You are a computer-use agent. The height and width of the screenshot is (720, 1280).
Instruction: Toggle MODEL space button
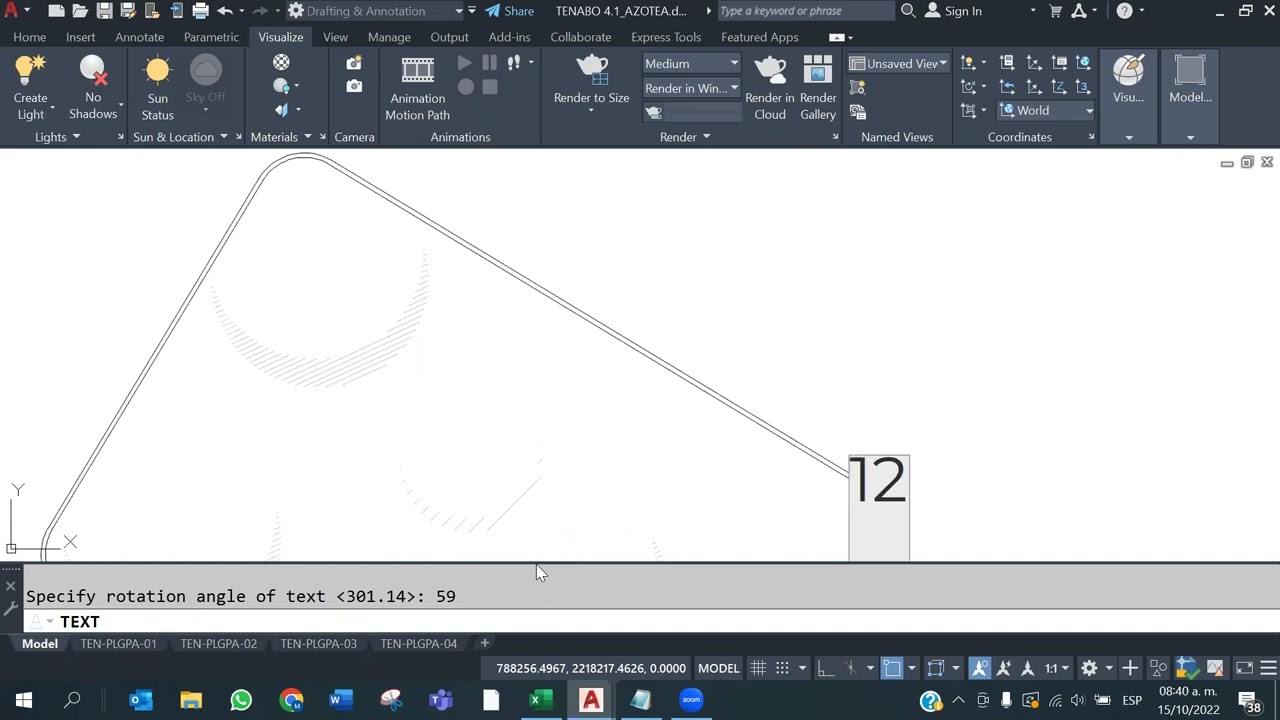pyautogui.click(x=718, y=668)
